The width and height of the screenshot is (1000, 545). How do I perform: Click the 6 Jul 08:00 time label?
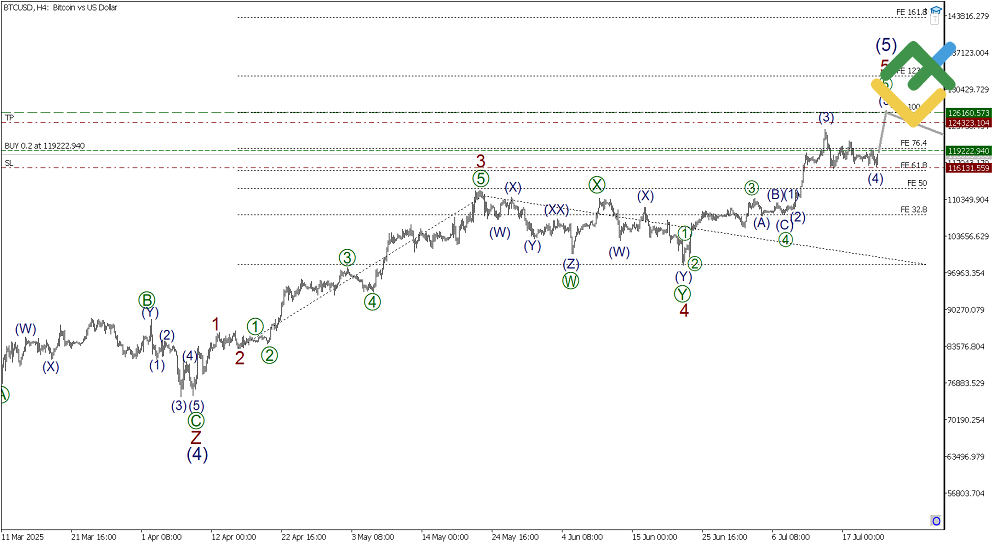(791, 537)
